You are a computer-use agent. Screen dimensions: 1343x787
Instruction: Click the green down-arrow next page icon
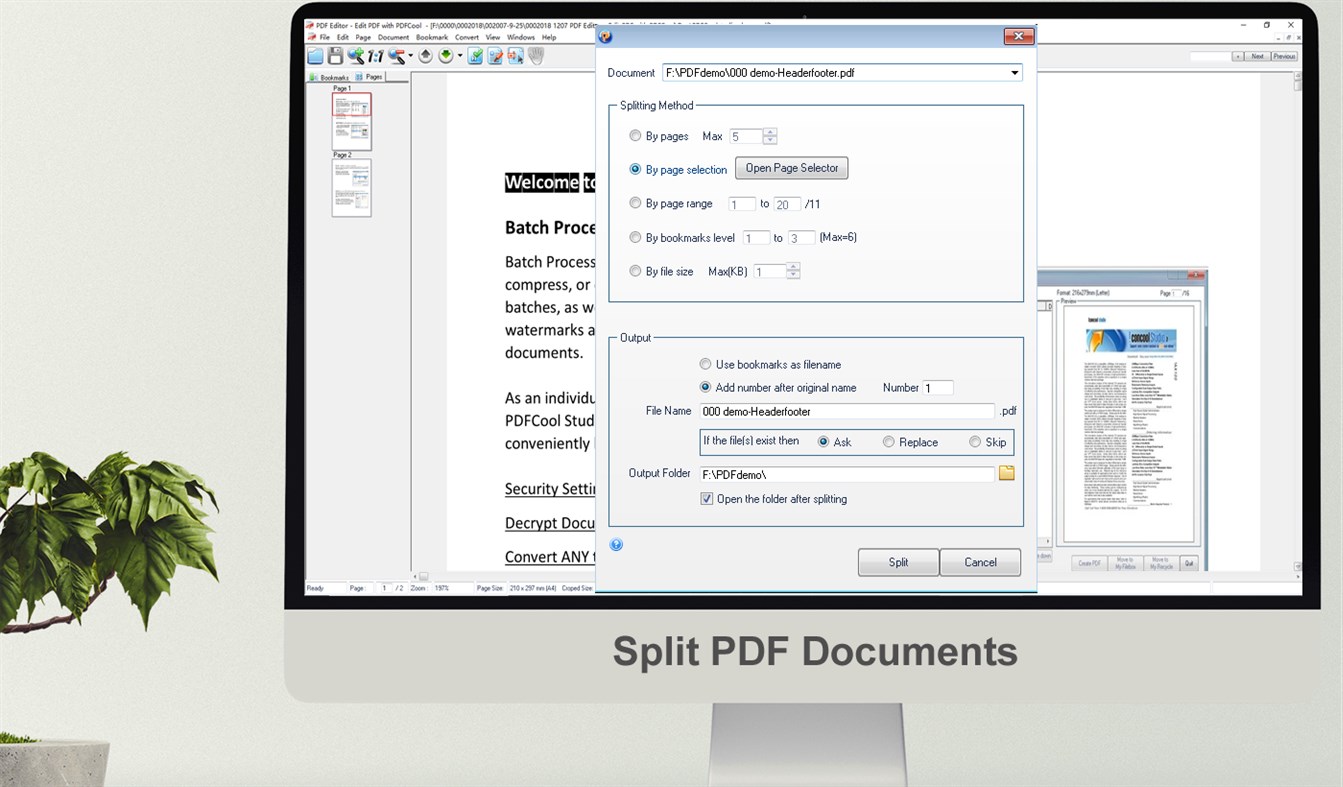pos(447,56)
